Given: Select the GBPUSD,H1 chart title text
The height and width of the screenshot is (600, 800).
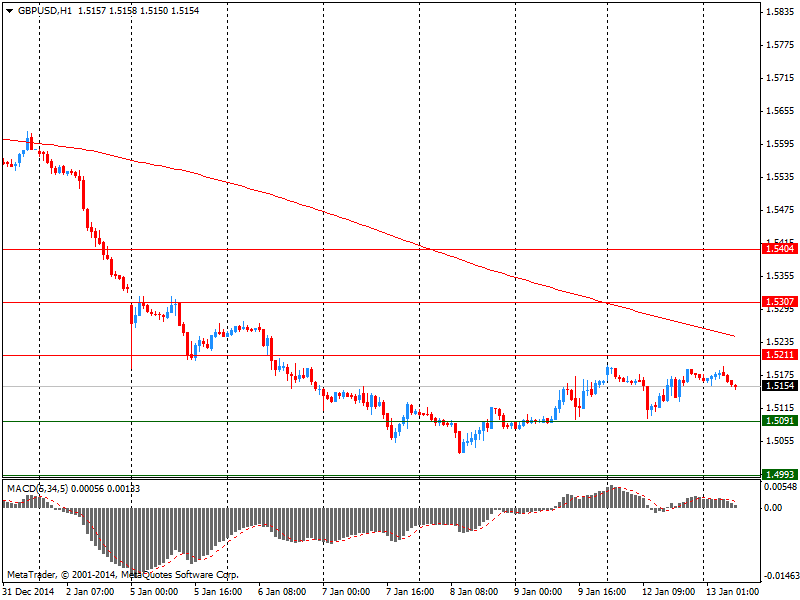Looking at the screenshot, I should pos(45,11).
